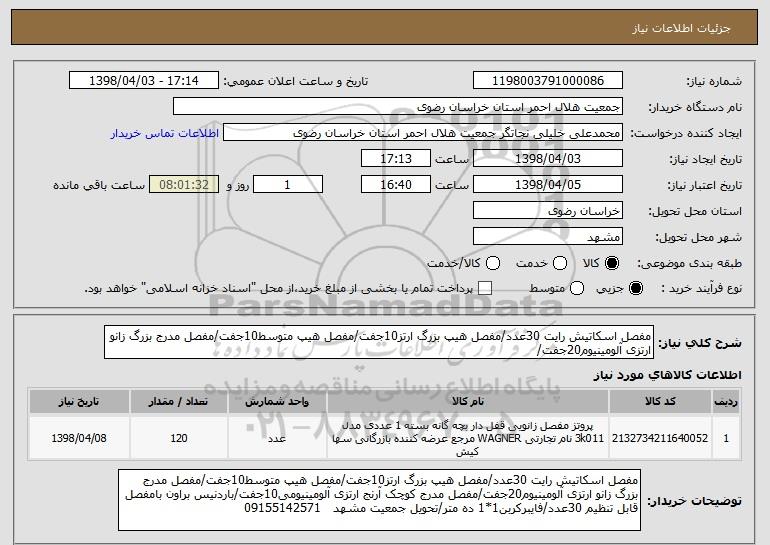Click the ساعت باقی مانده label
770x545 pixels.
click(99, 185)
